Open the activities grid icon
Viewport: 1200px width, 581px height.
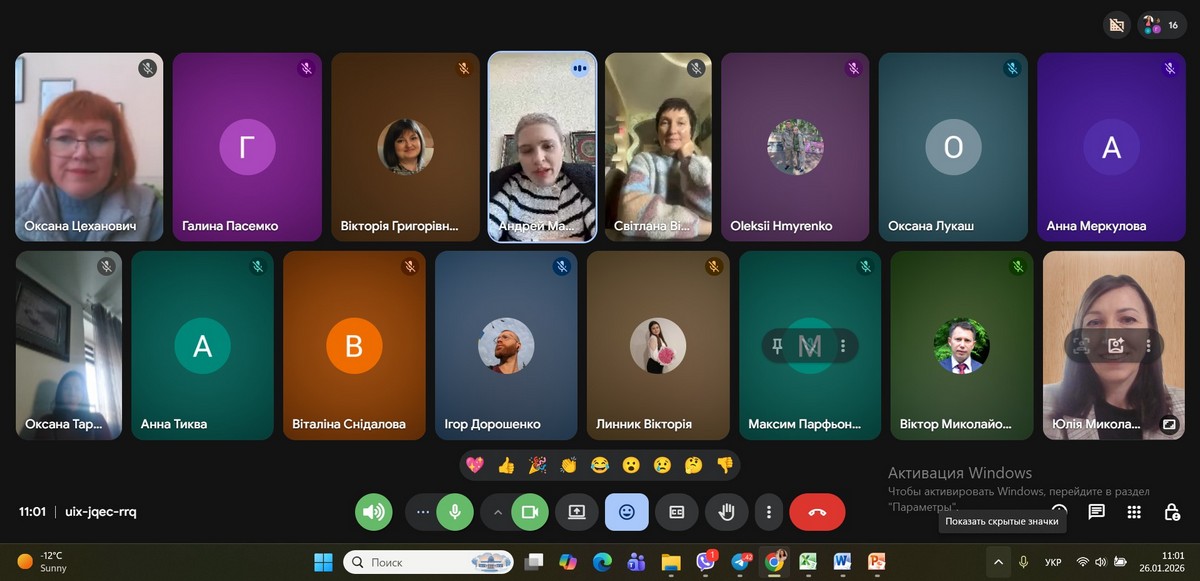tap(1133, 512)
